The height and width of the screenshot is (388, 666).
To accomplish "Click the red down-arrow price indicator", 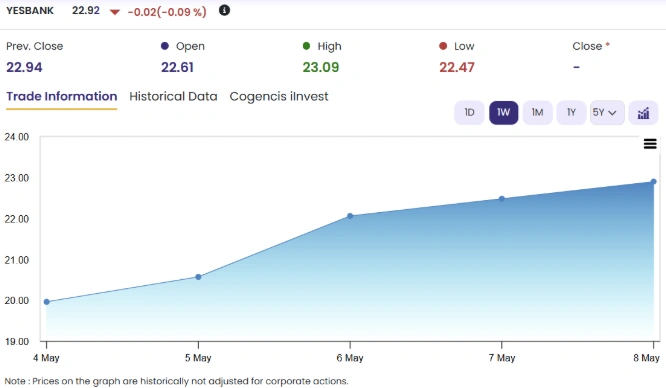I will tap(114, 12).
